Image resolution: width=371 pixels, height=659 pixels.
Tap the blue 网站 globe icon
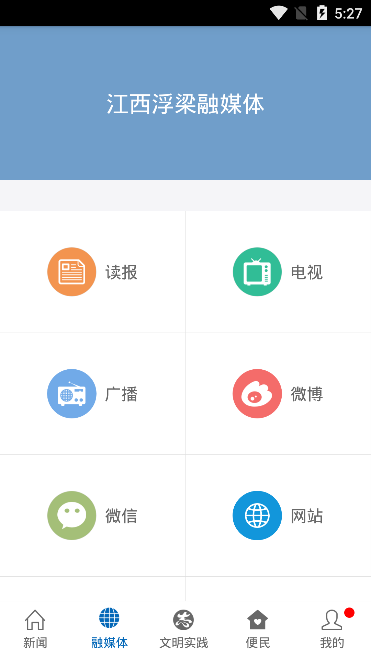click(x=257, y=515)
